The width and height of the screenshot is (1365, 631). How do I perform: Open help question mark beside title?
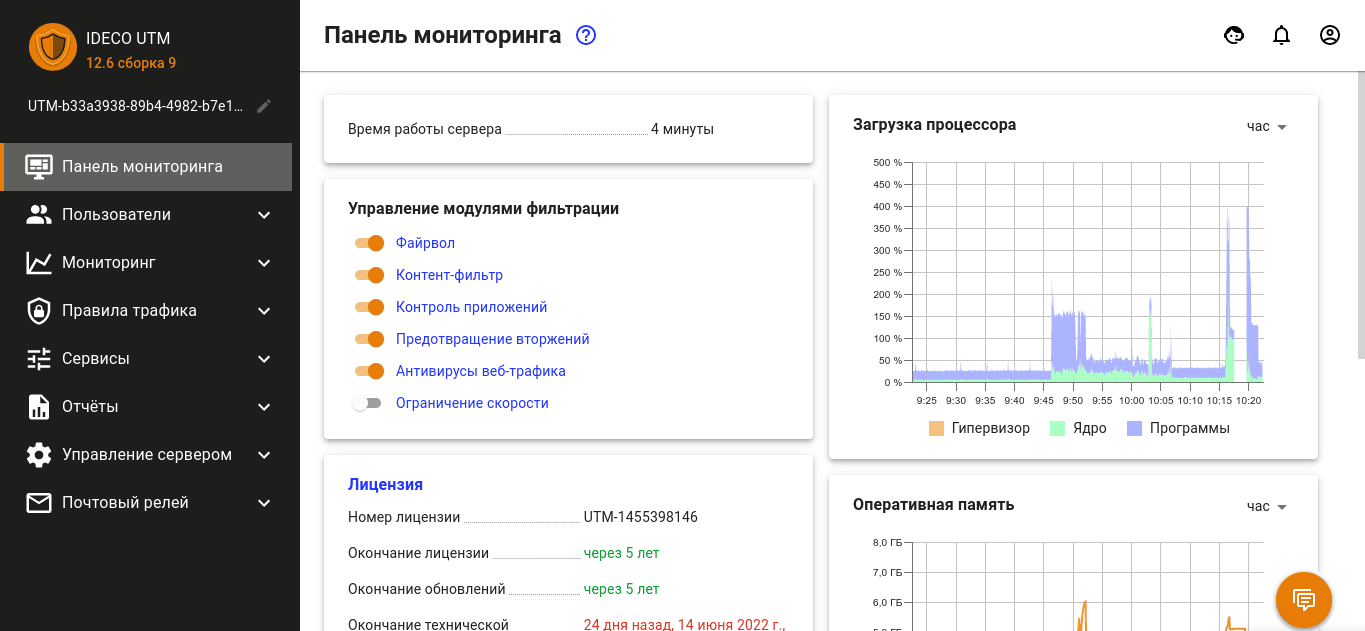tap(586, 36)
